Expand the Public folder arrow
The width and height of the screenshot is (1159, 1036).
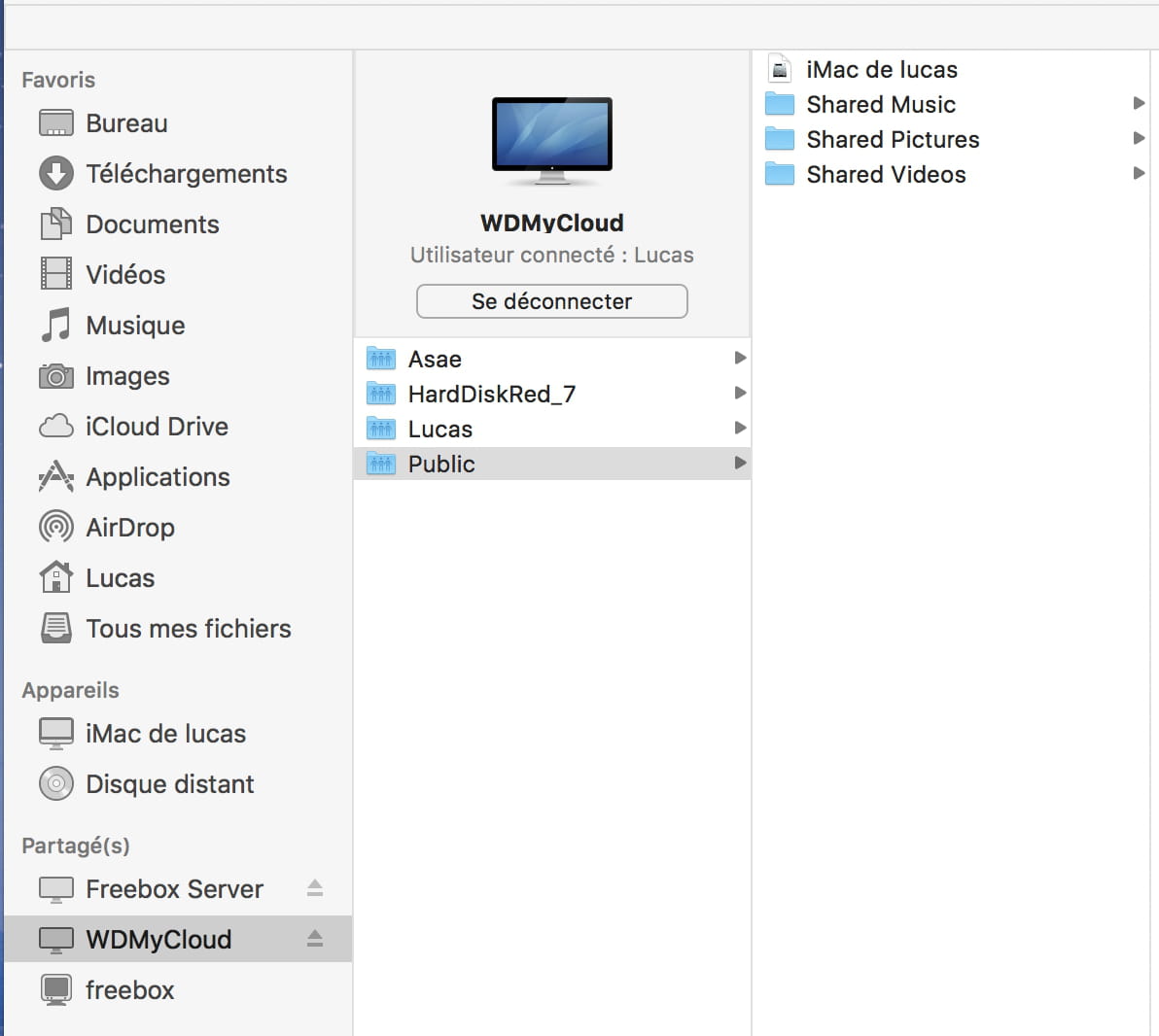(740, 463)
